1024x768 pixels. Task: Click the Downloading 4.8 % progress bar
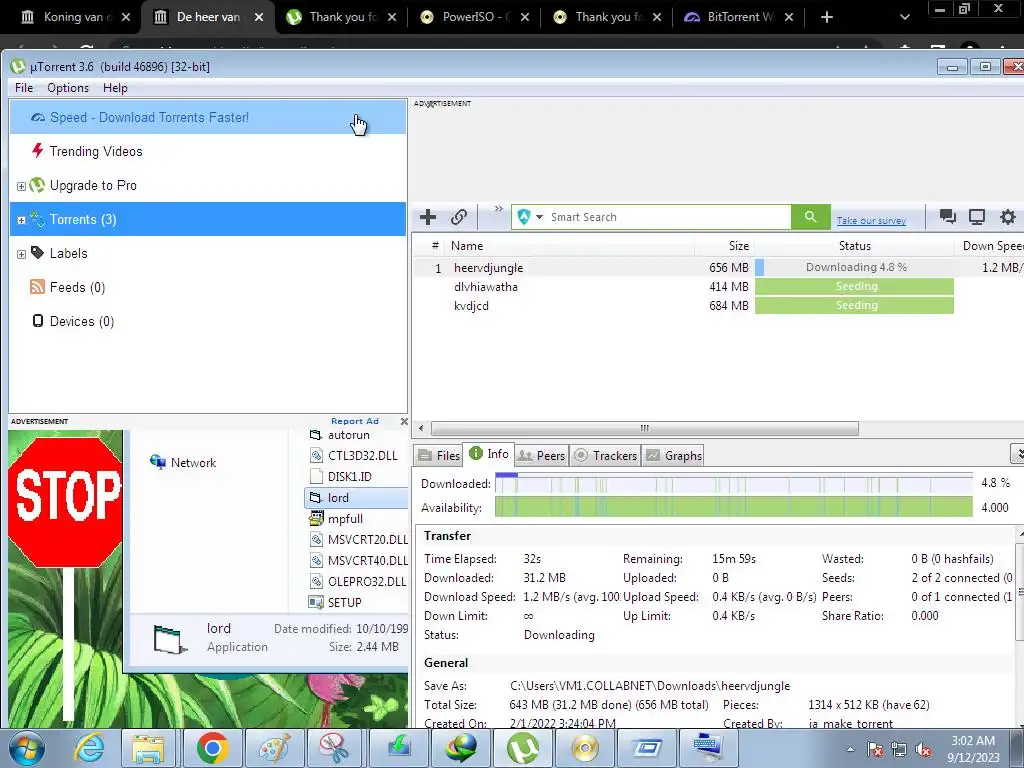click(854, 267)
